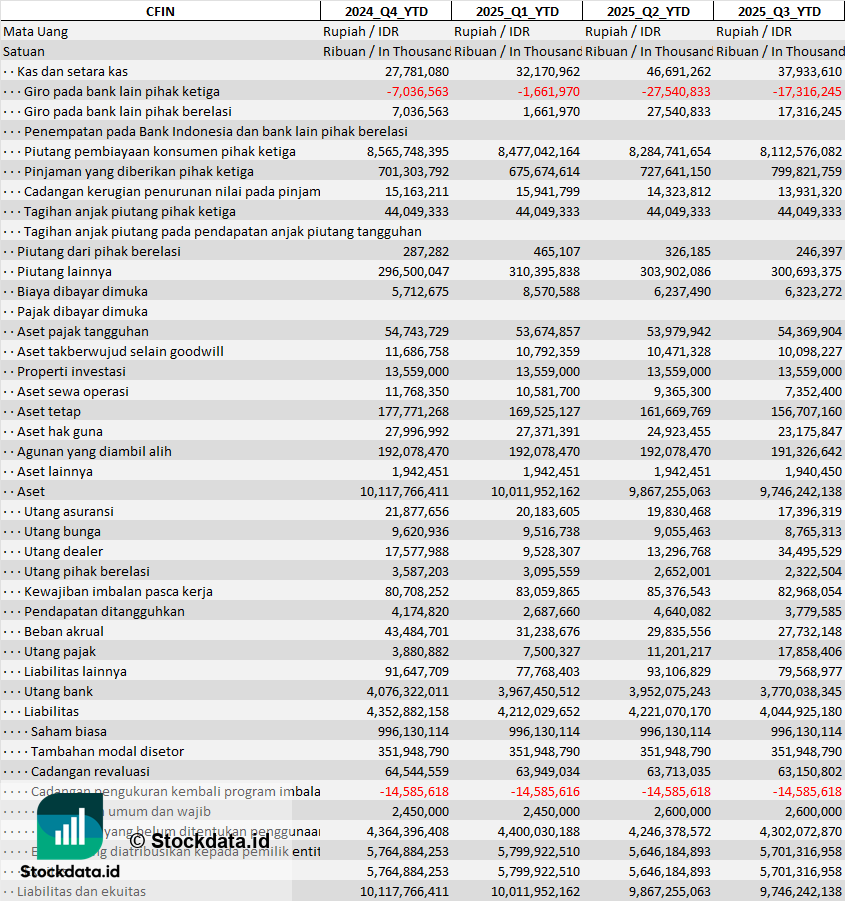Select the 2025_Q2_YTD column header
This screenshot has width=845, height=901.
pos(648,11)
